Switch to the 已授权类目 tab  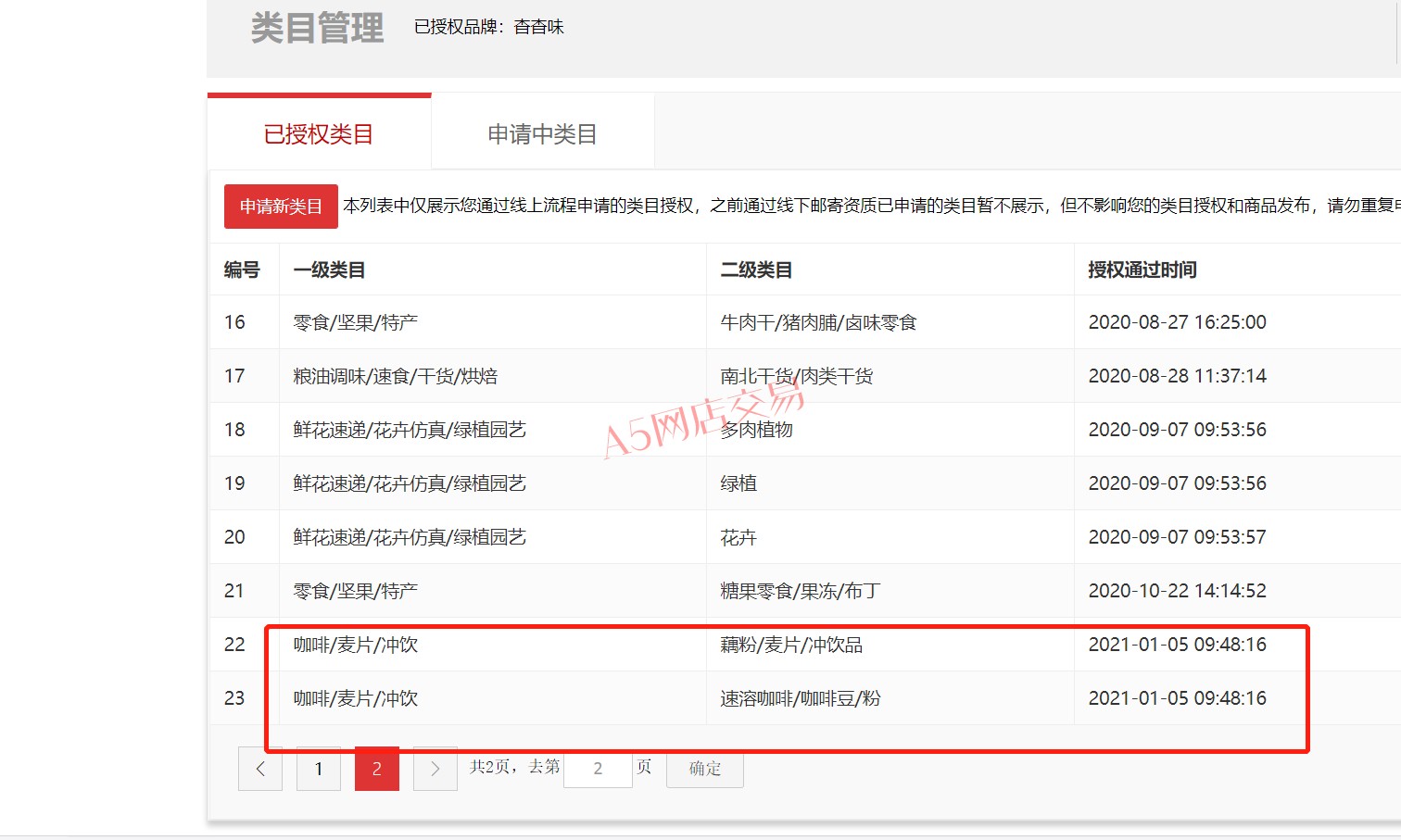pos(319,134)
